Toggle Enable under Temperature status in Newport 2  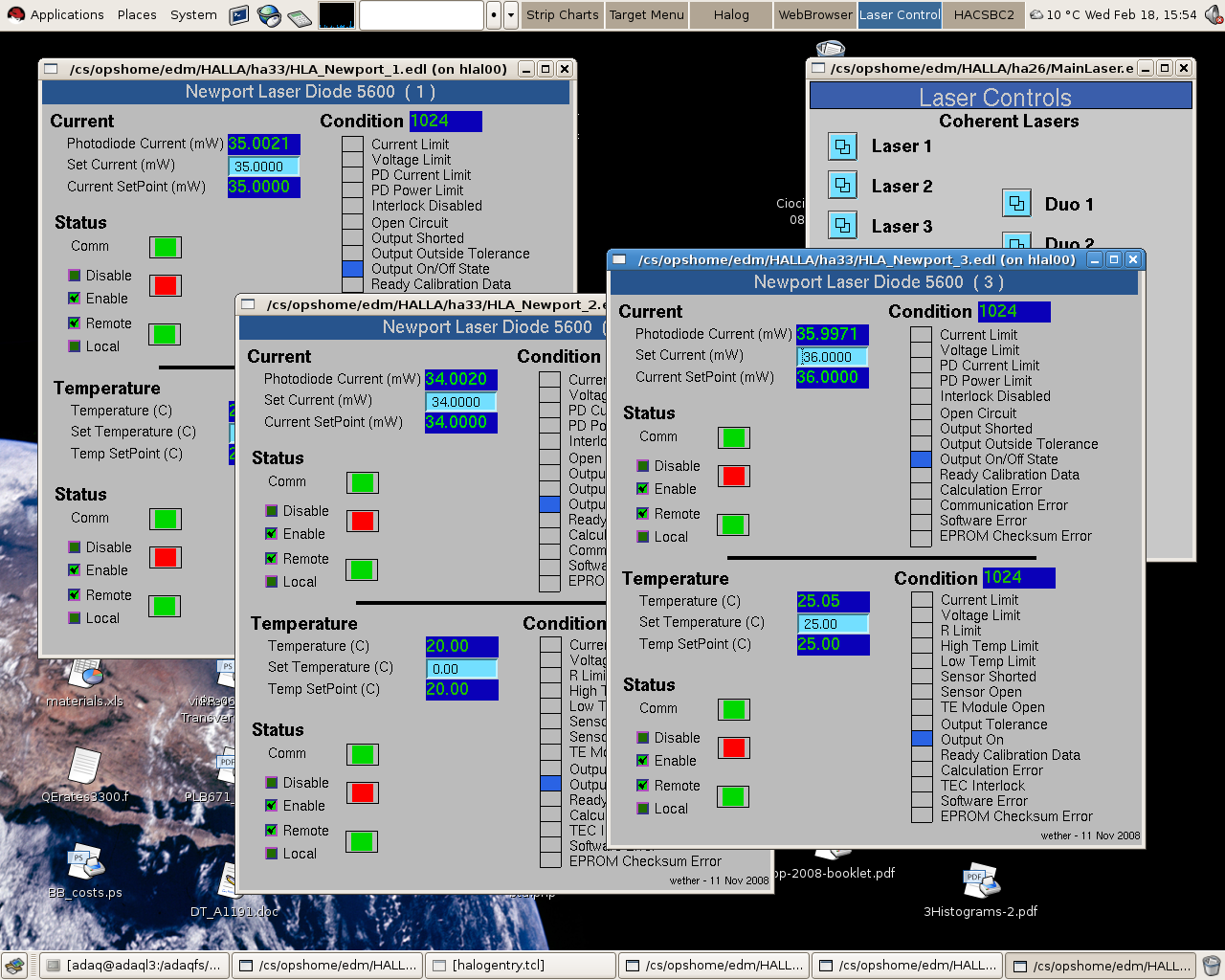pos(272,806)
